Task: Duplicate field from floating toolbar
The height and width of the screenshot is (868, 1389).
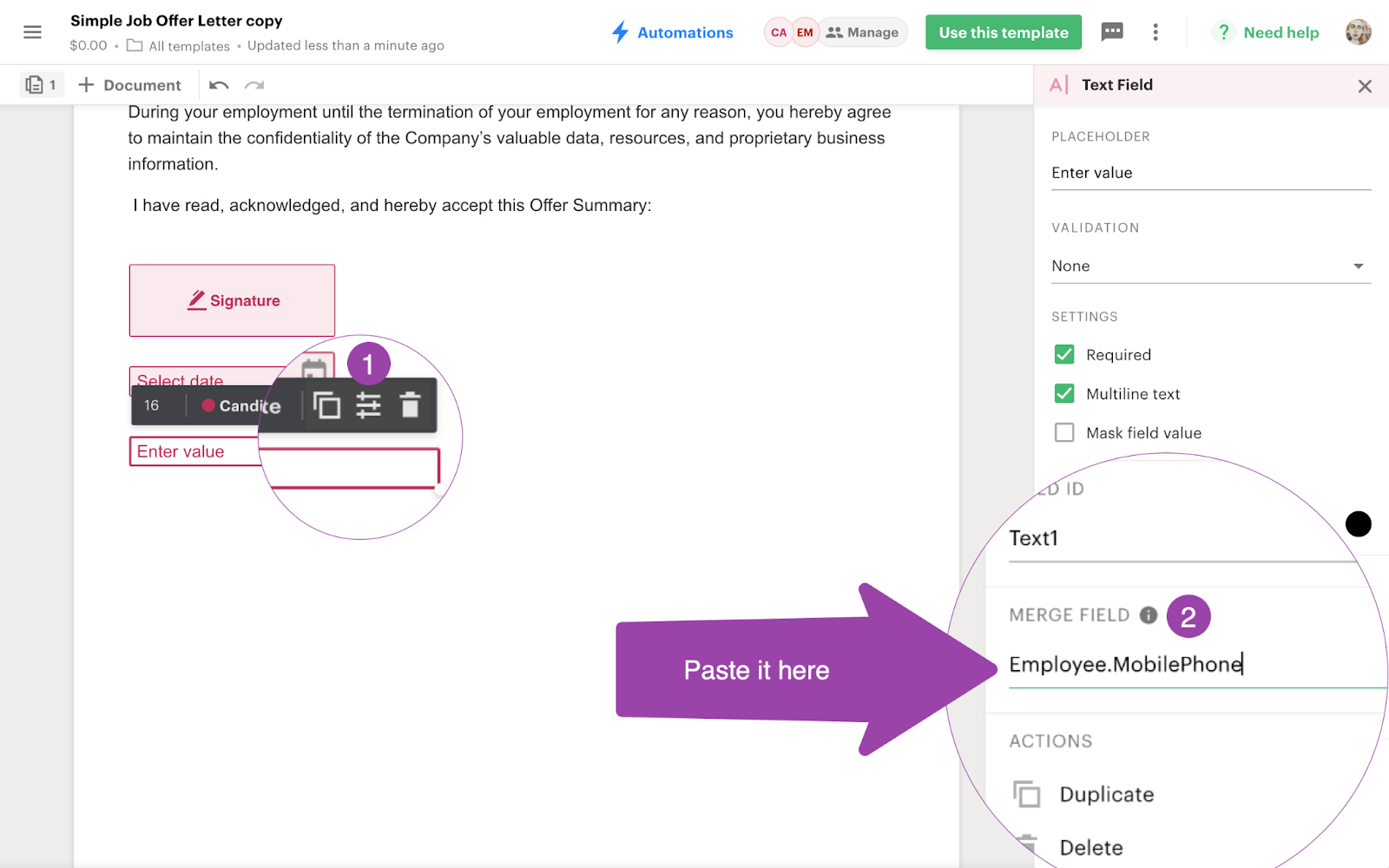Action: click(x=327, y=405)
